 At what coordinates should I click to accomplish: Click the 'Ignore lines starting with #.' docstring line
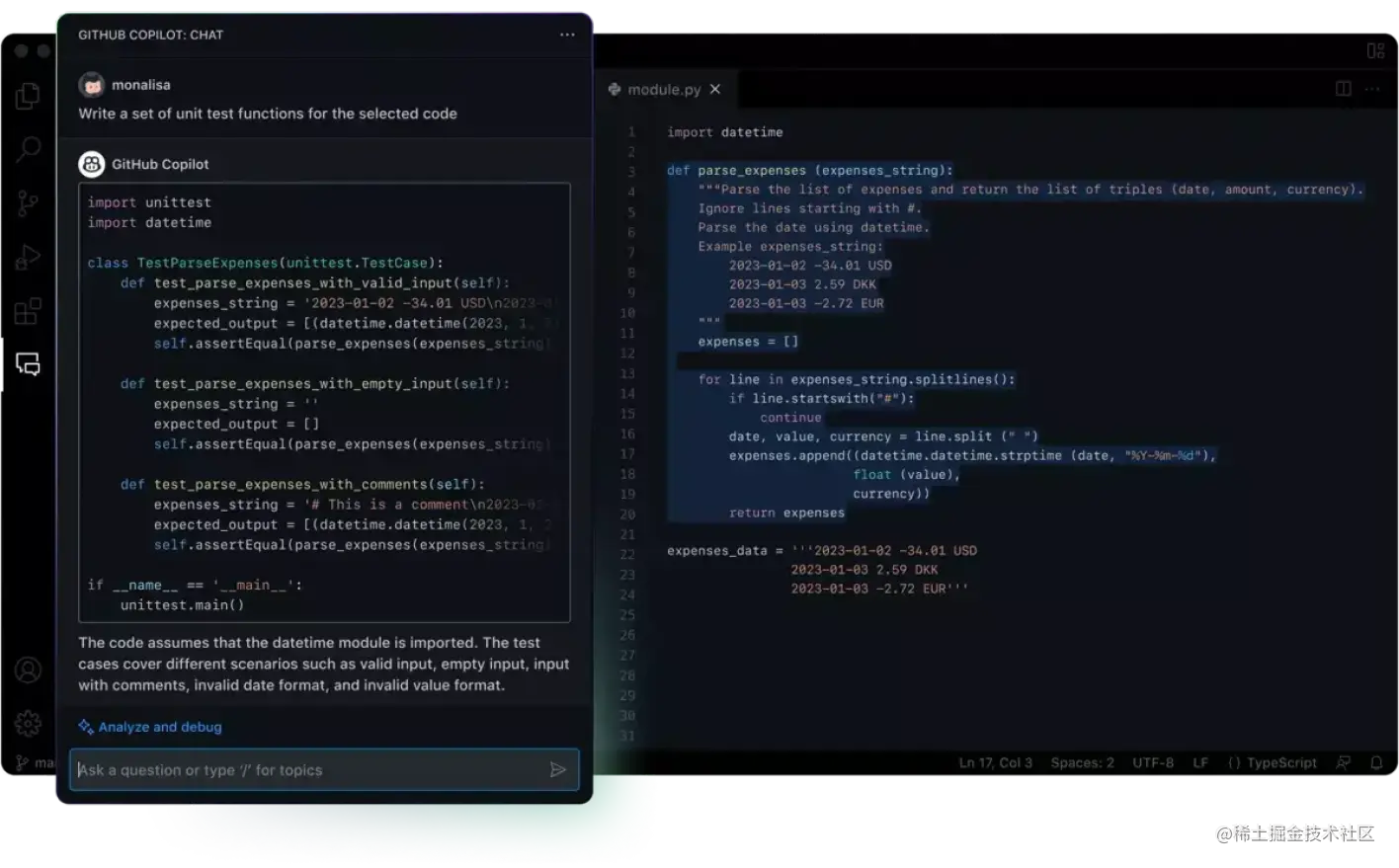point(809,208)
